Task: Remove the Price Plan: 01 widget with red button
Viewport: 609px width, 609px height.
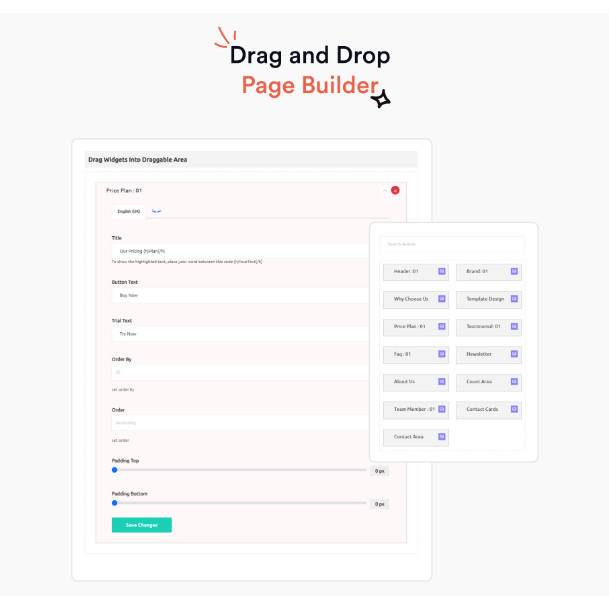Action: [x=395, y=190]
